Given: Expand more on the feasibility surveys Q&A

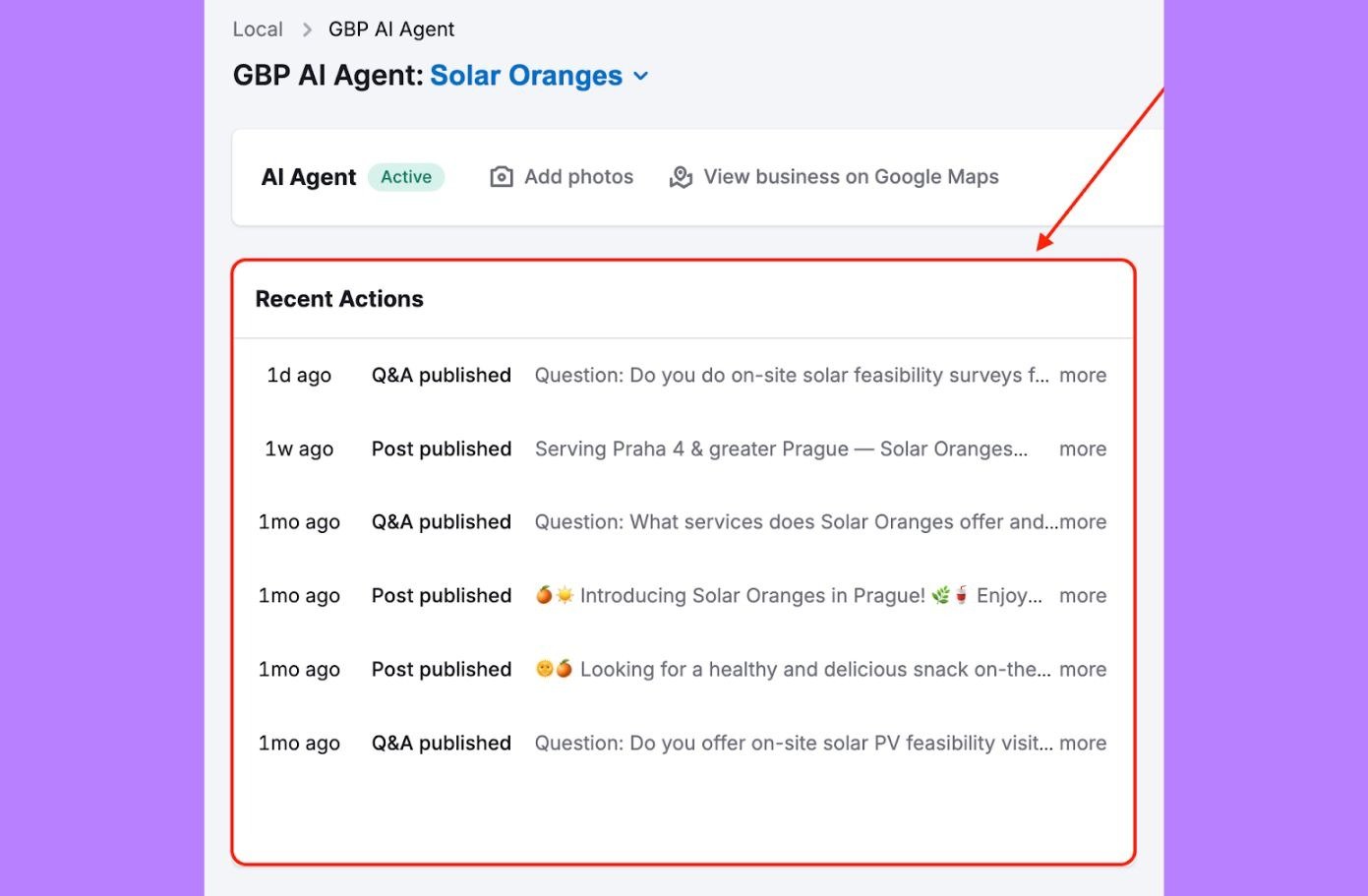Looking at the screenshot, I should click(1083, 376).
